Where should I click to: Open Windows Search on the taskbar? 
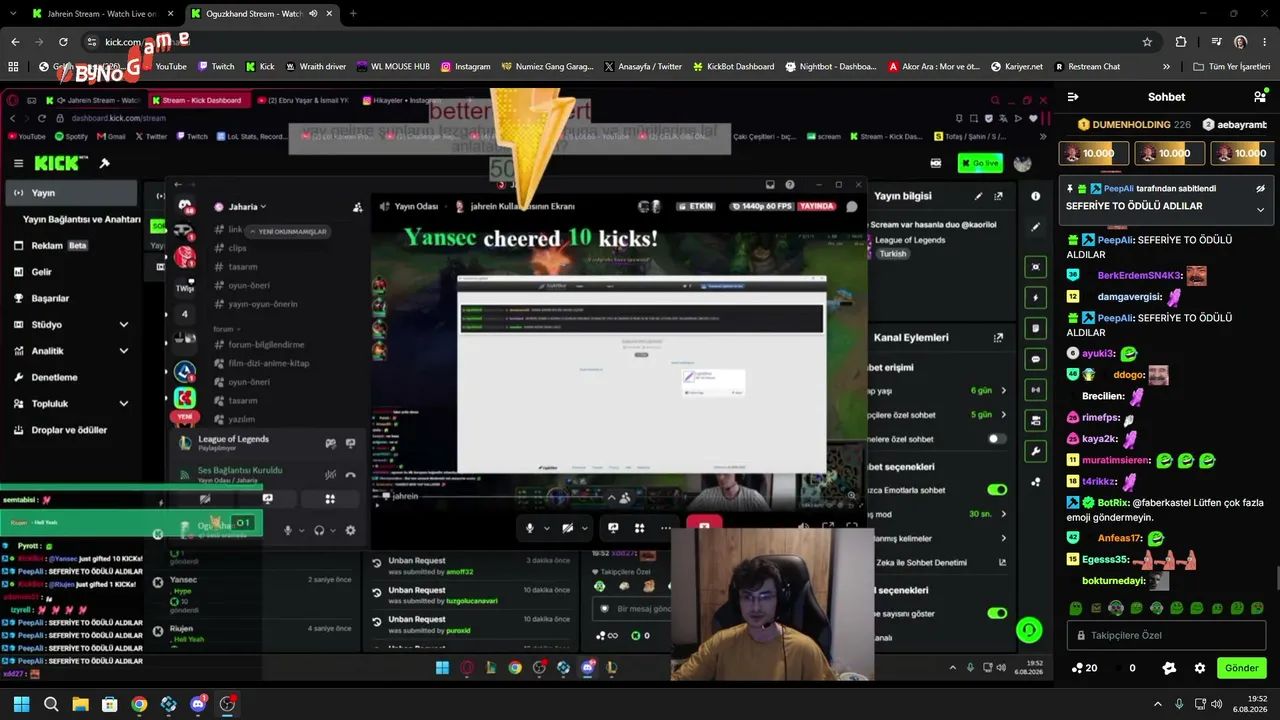tap(51, 704)
